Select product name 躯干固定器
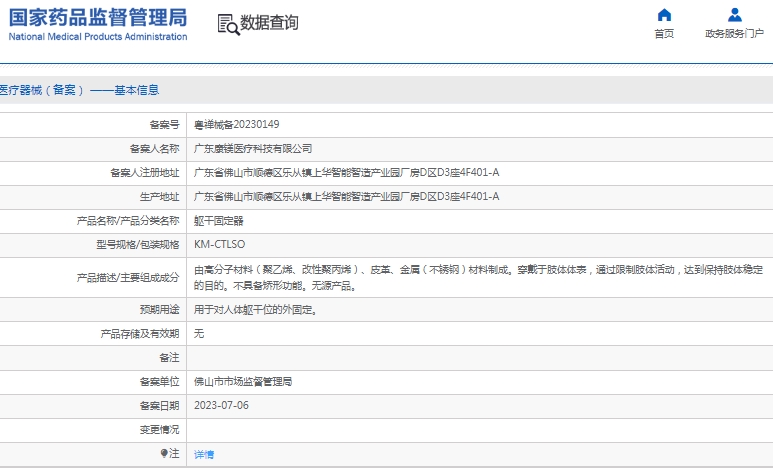Image resolution: width=773 pixels, height=473 pixels. (218, 221)
